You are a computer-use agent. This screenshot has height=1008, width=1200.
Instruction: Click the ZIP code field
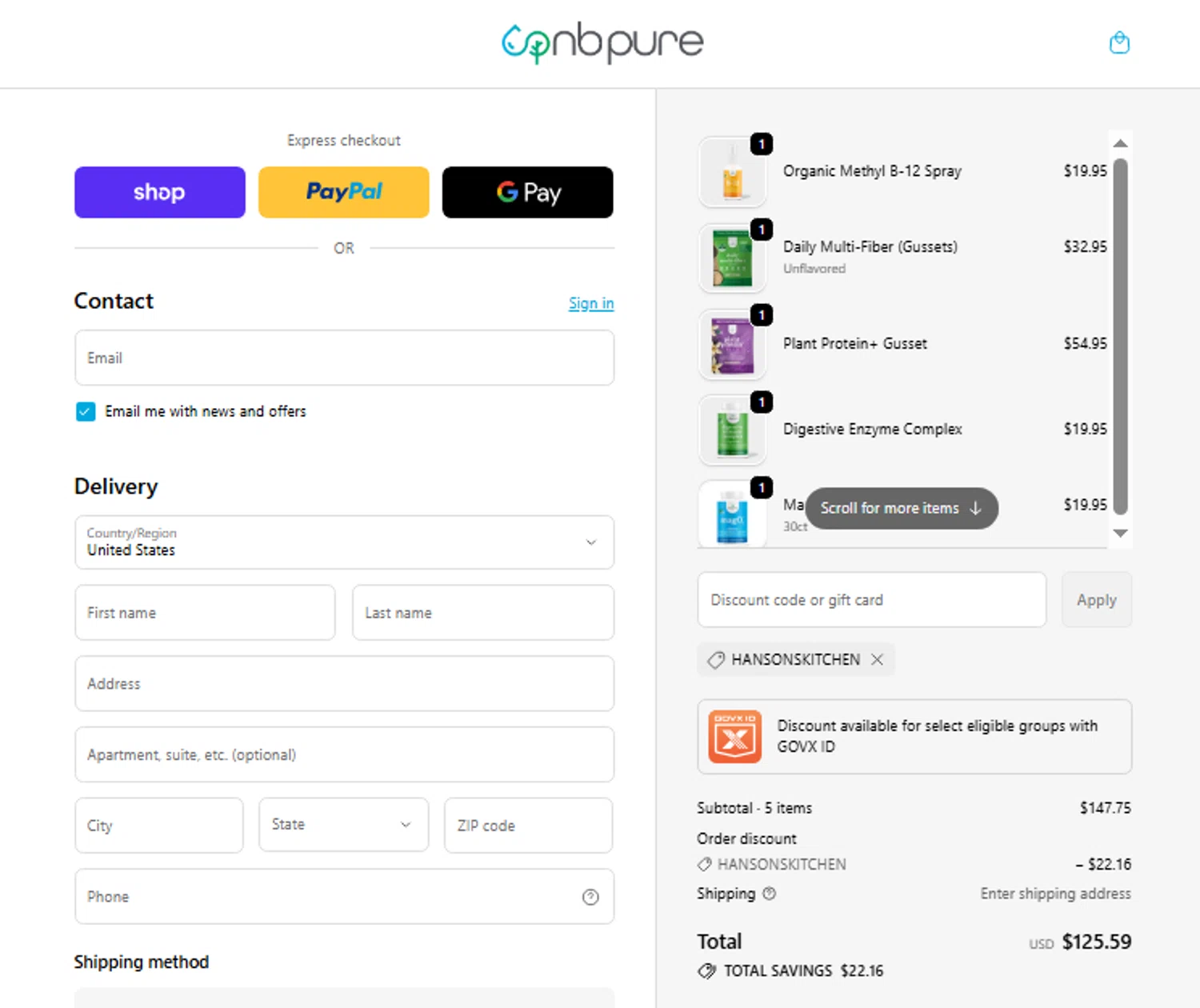coord(529,826)
